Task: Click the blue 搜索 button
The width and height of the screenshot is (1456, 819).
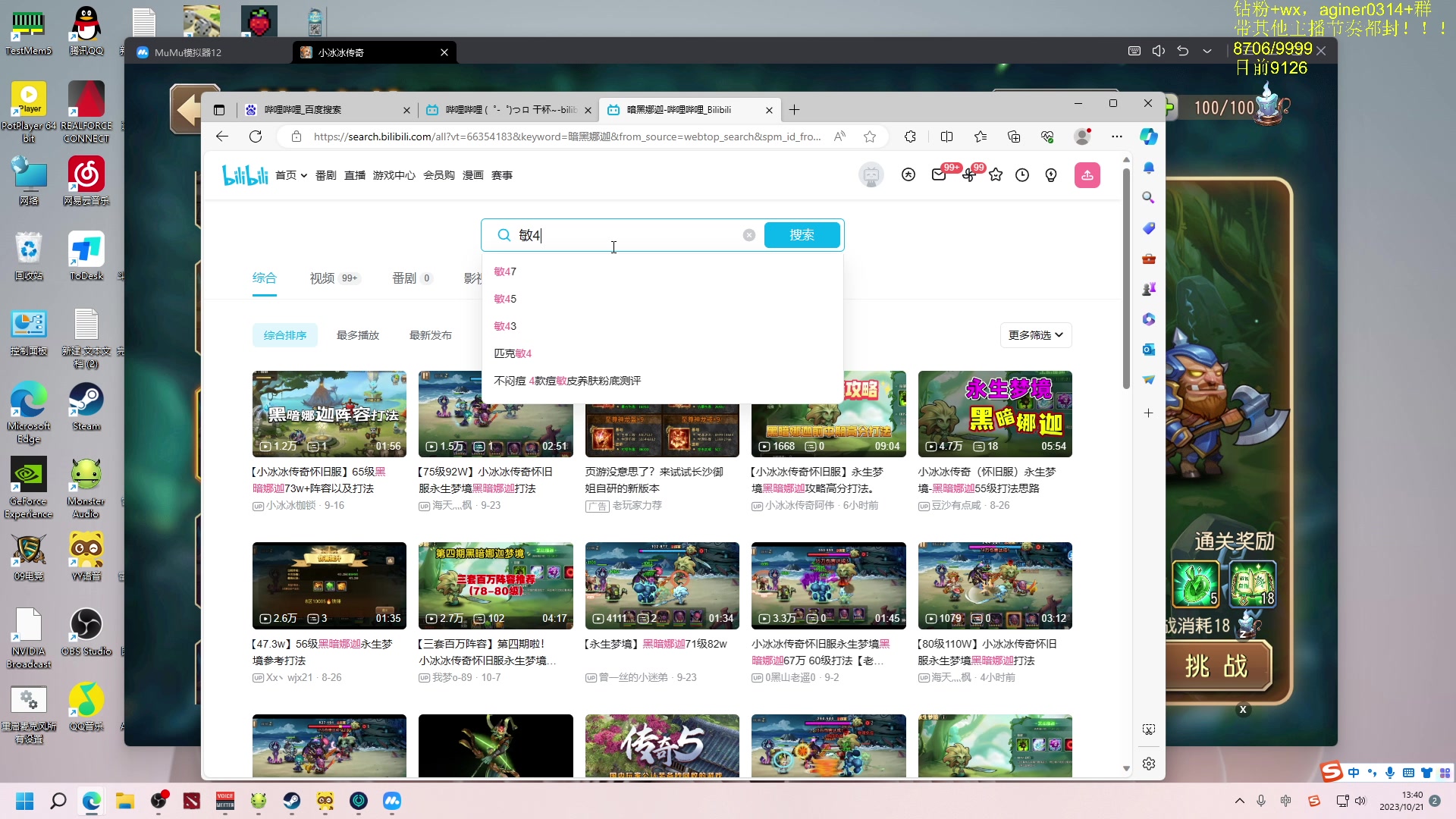Action: pyautogui.click(x=802, y=235)
